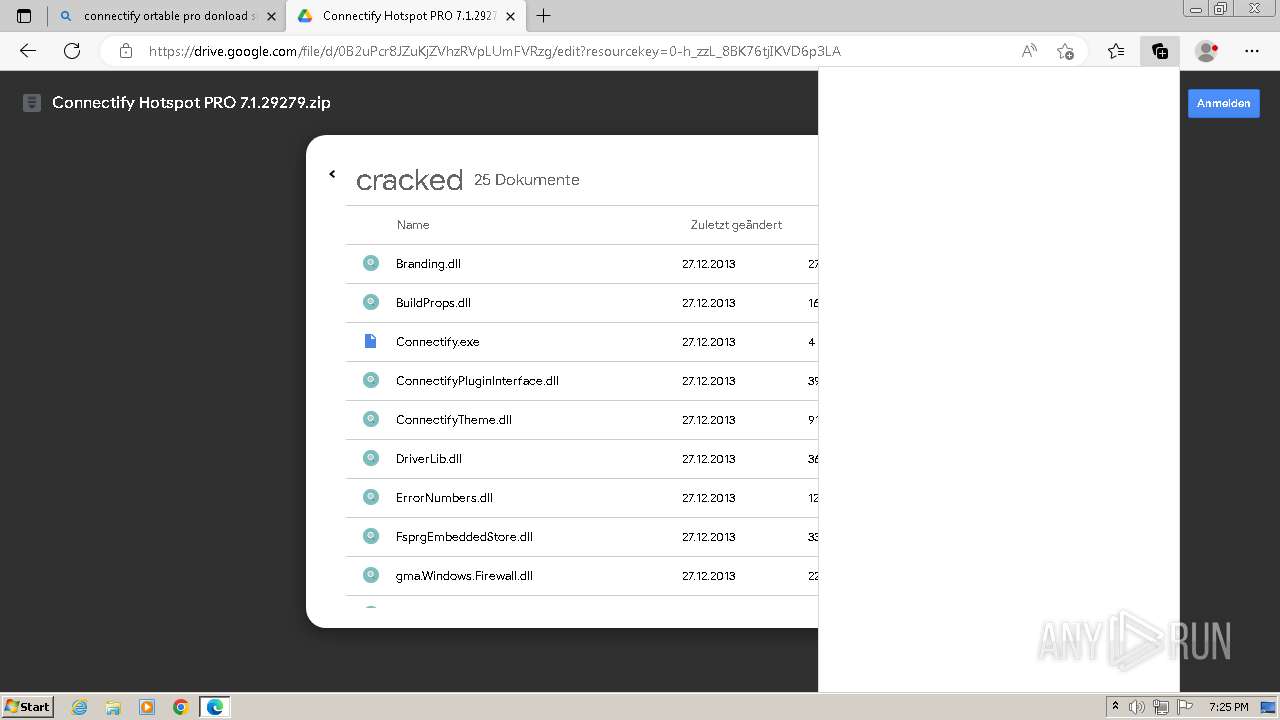Click the taskbar clock showing 7:25 PM

[1228, 707]
